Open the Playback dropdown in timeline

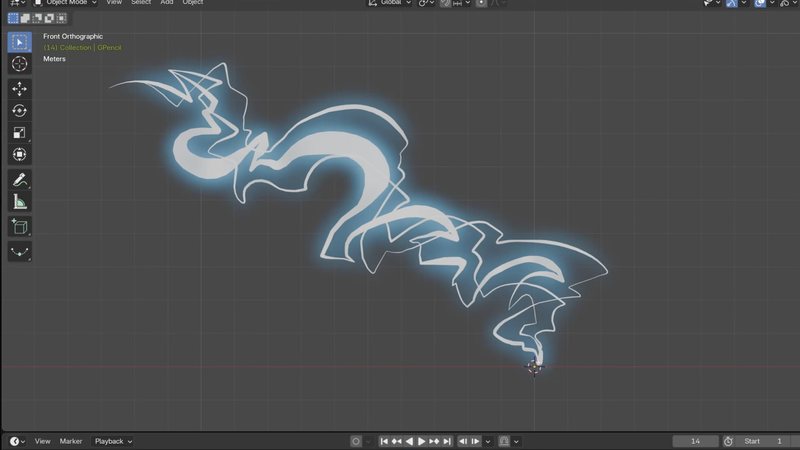pyautogui.click(x=113, y=441)
